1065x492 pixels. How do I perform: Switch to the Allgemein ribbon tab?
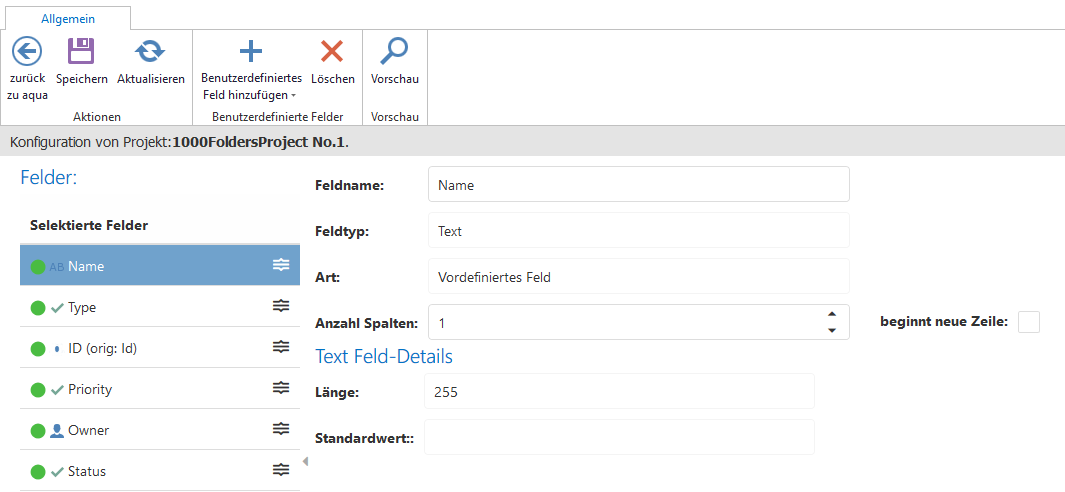(69, 17)
